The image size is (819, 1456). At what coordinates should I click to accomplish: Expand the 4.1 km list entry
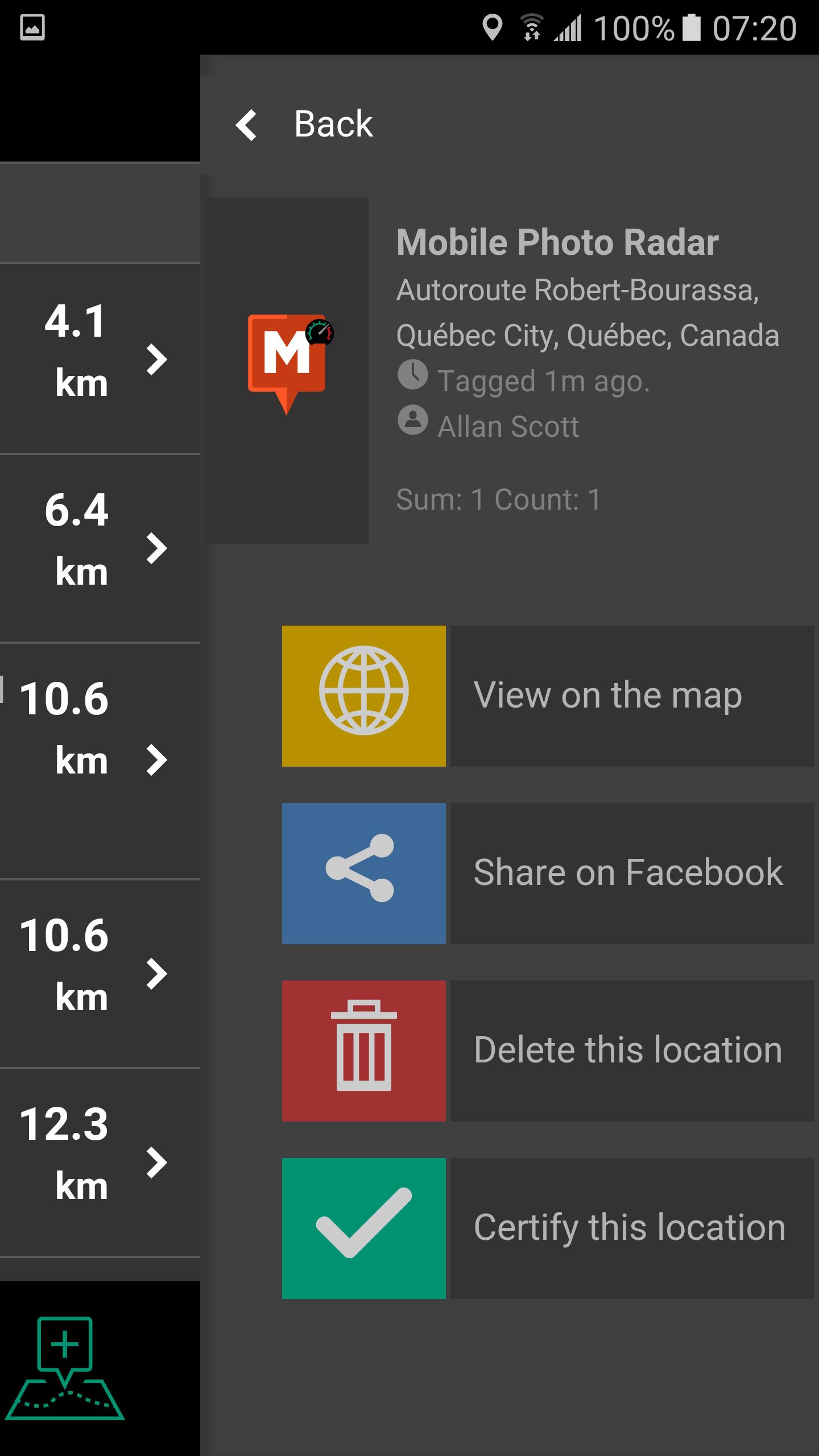coord(156,359)
